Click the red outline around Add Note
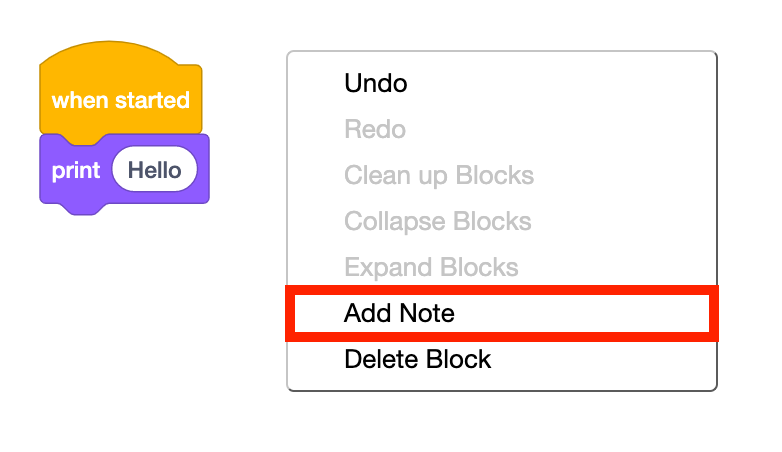Screen dimensions: 782x452 pos(500,290)
